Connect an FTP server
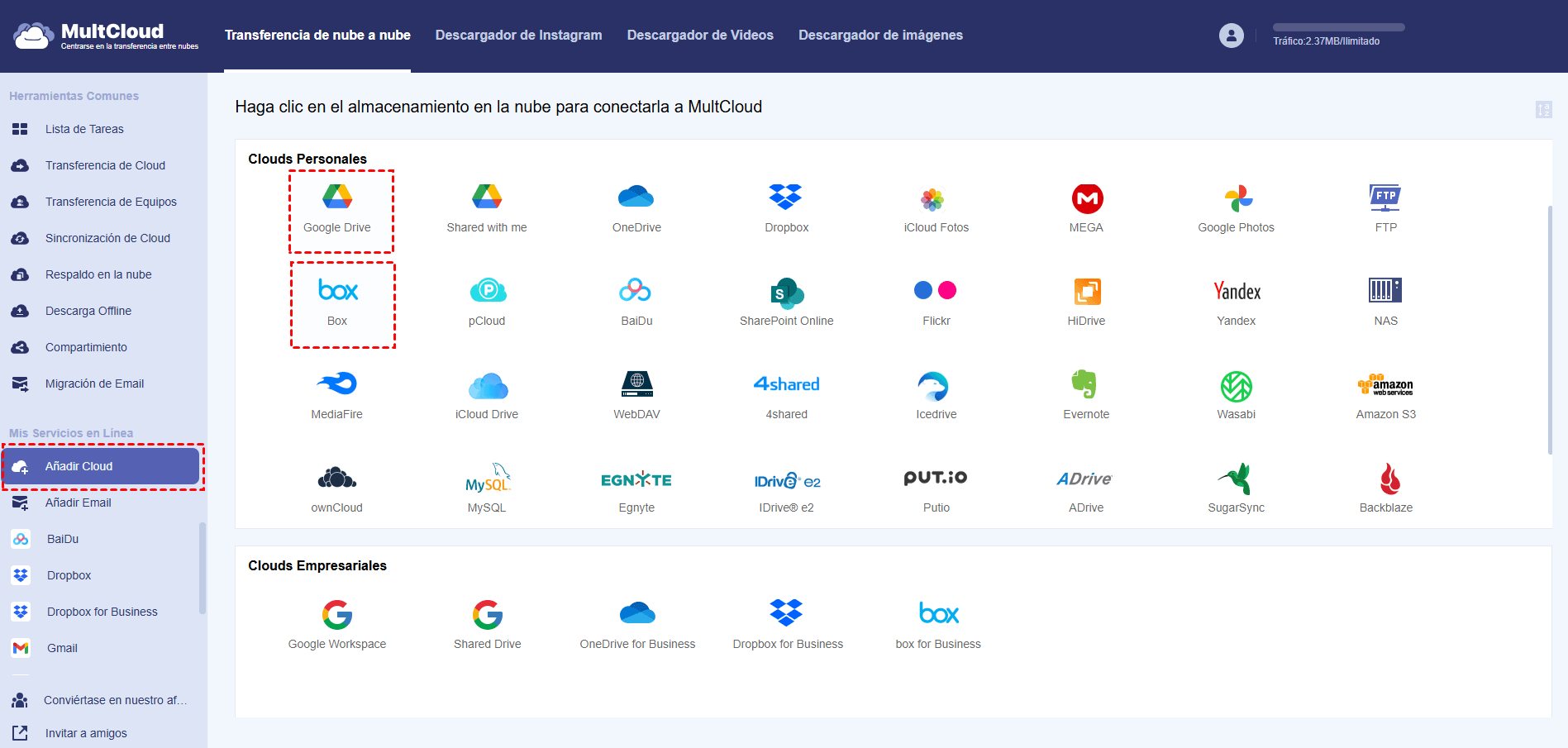 pos(1386,209)
